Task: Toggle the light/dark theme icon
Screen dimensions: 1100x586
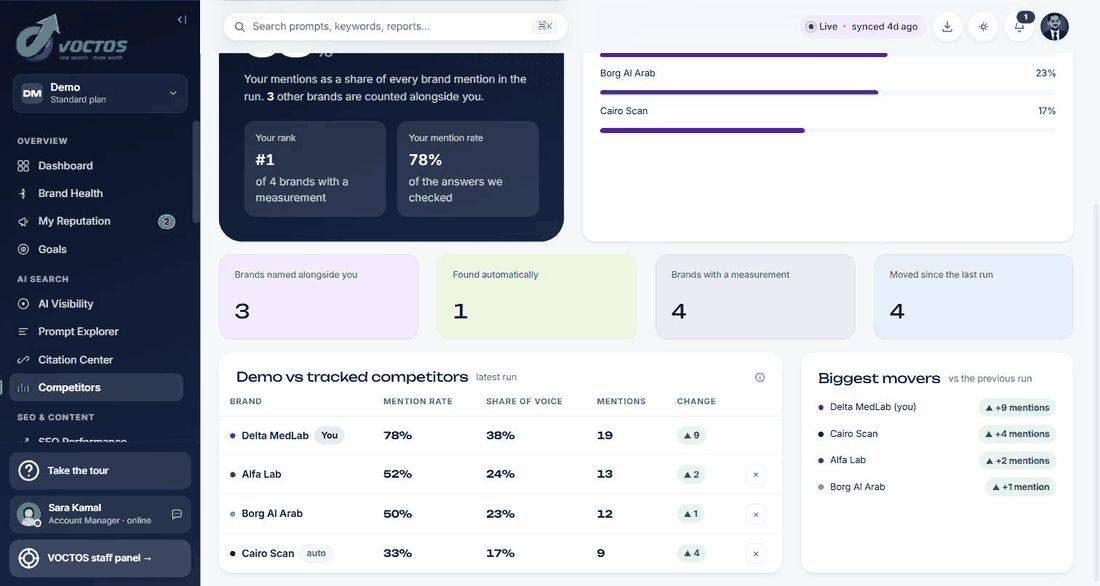Action: (x=984, y=27)
